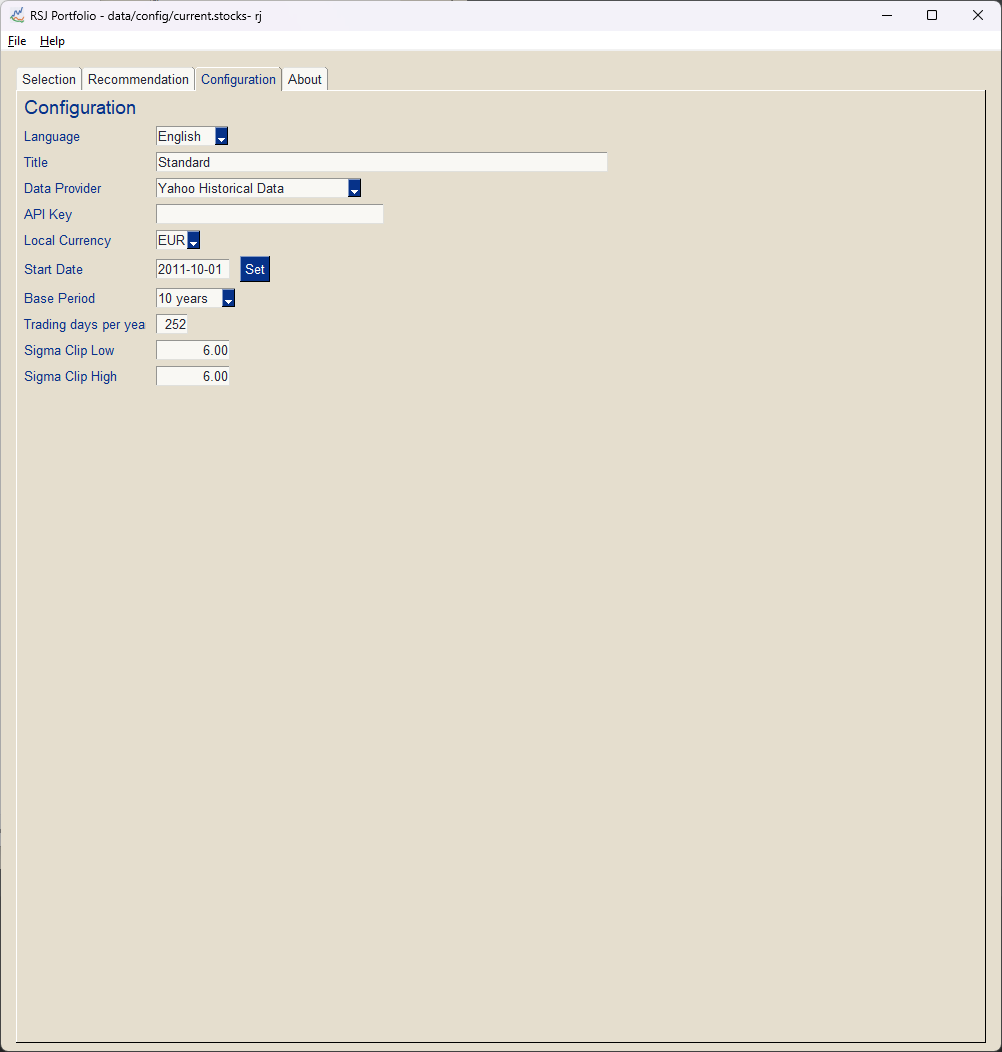This screenshot has height=1052, width=1002.
Task: Switch to the Recommendation tab
Action: tap(138, 79)
